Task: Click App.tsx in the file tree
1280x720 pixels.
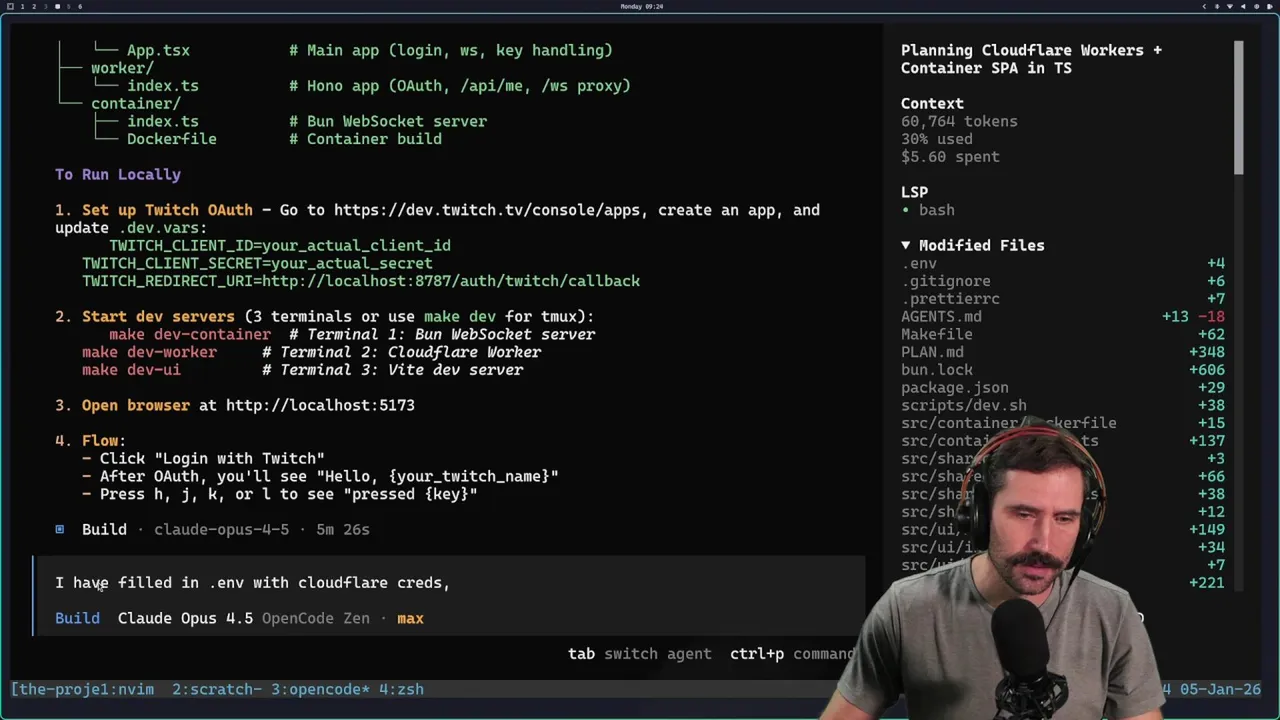Action: [158, 50]
